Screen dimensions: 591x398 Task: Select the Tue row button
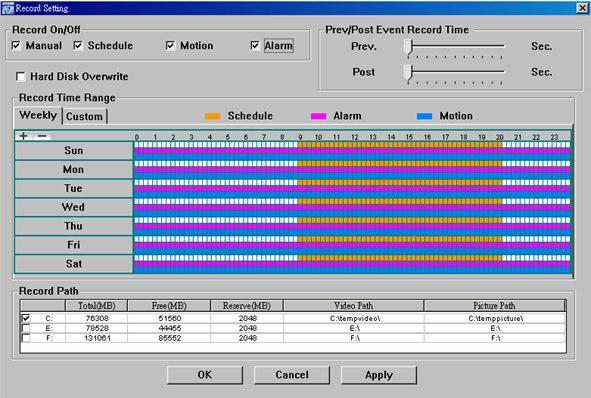73,188
